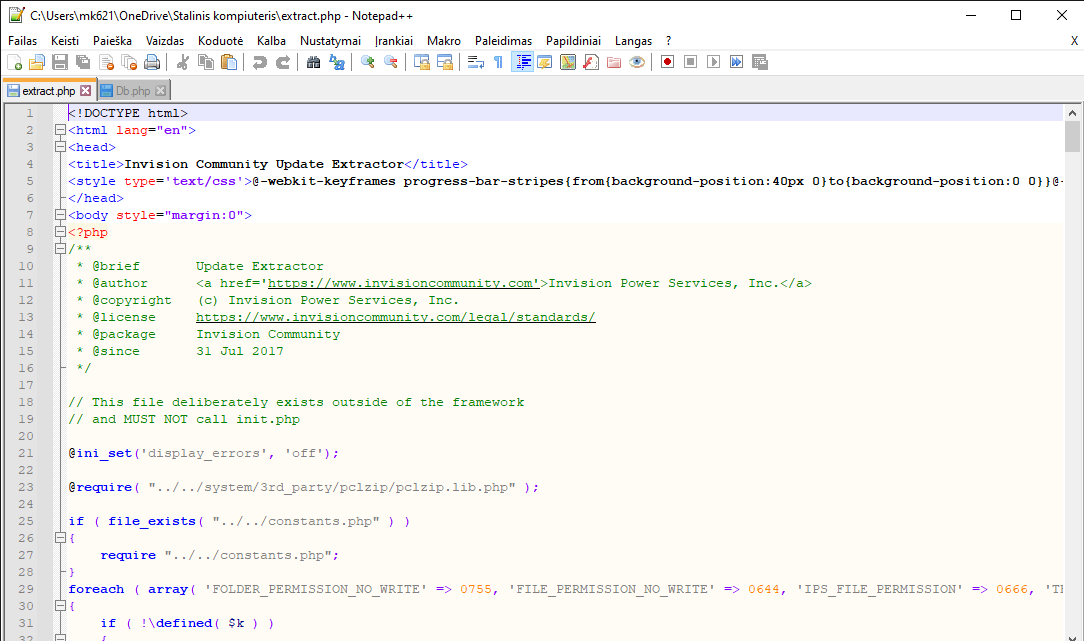Screen dimensions: 1084x641
Task: Click the Save All icon
Action: click(x=83, y=62)
